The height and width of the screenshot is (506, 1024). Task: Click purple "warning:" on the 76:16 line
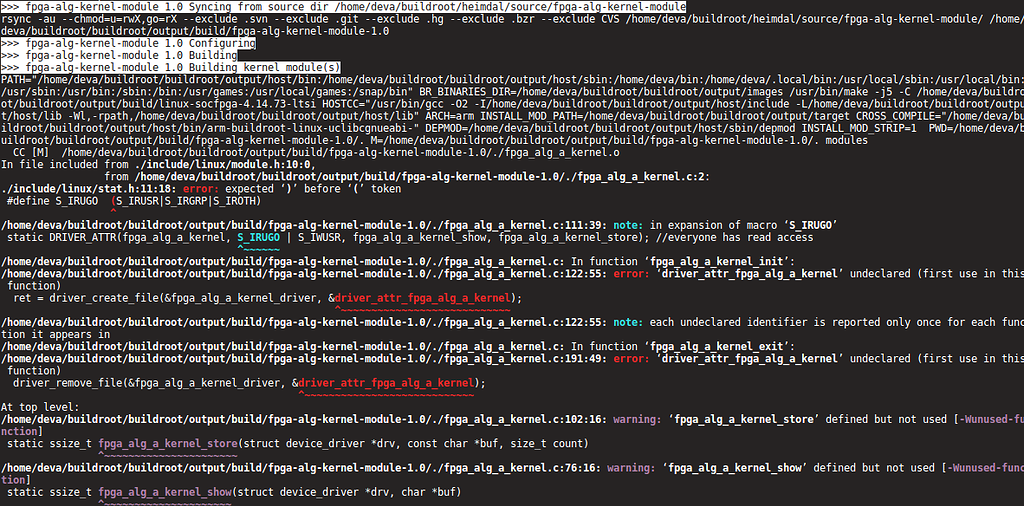coord(630,467)
